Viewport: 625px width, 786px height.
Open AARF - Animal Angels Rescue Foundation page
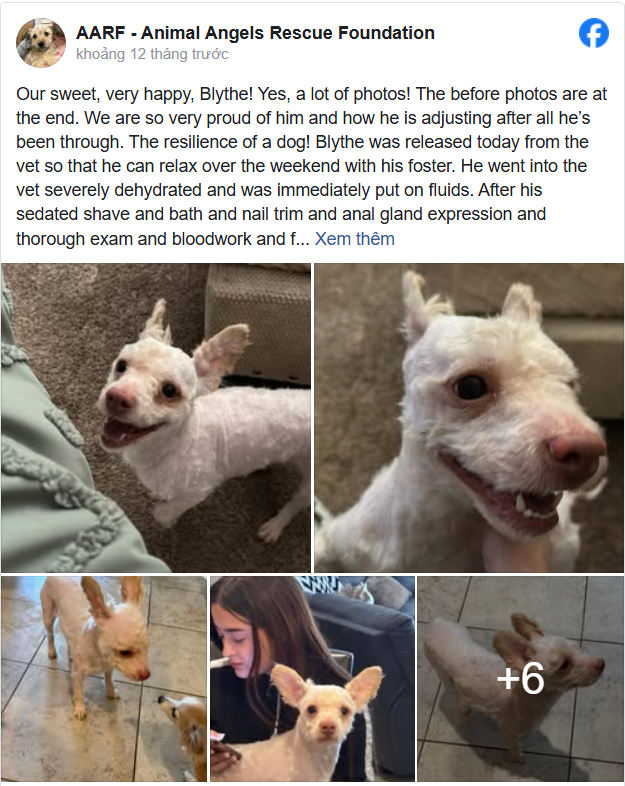point(255,33)
